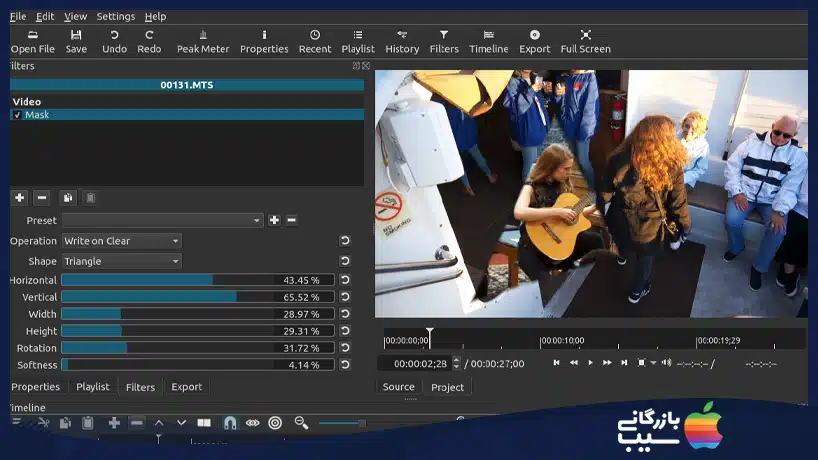Open the Operation dropdown
818x460 pixels.
point(121,241)
